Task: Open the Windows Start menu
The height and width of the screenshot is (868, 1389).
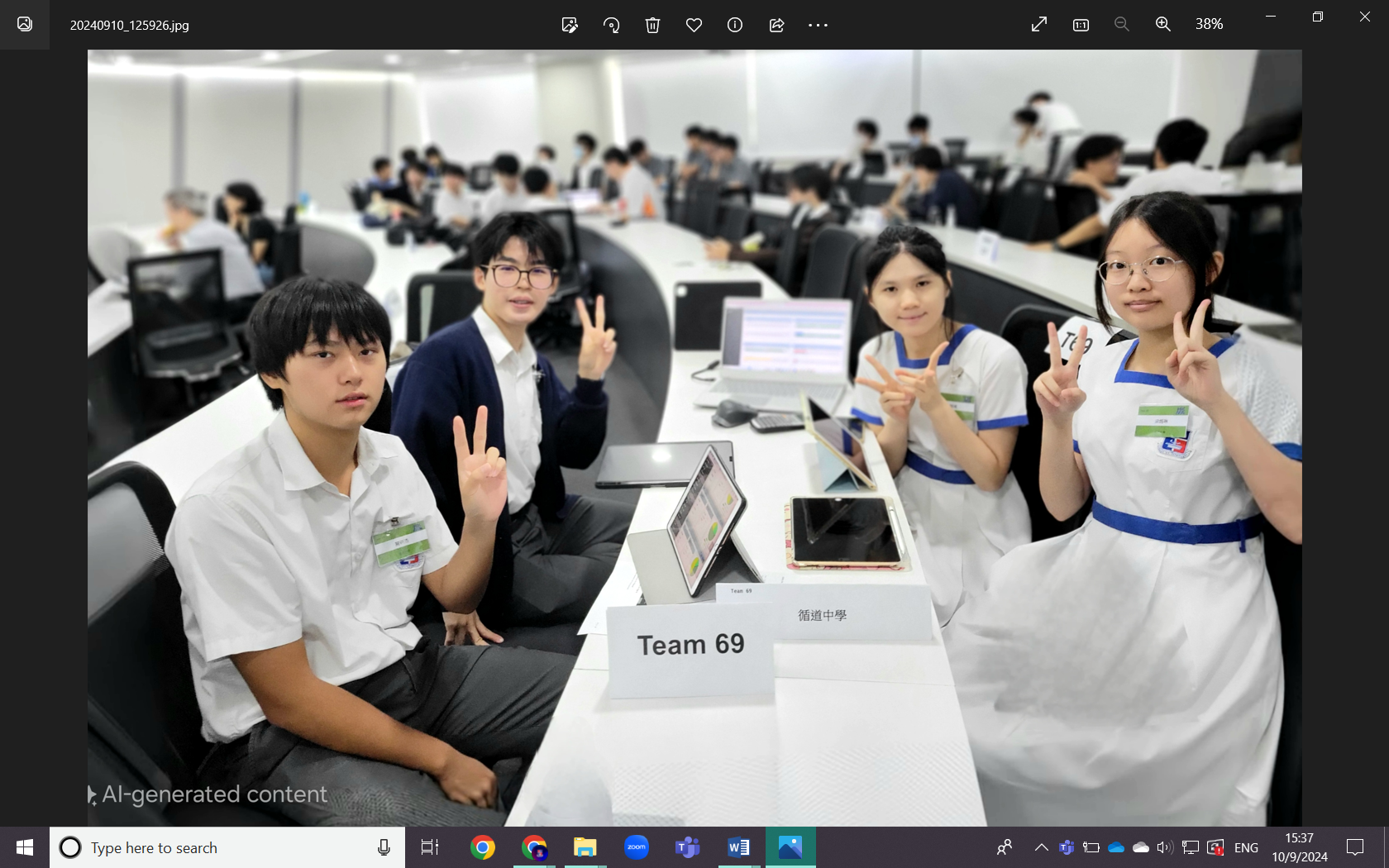Action: point(25,847)
